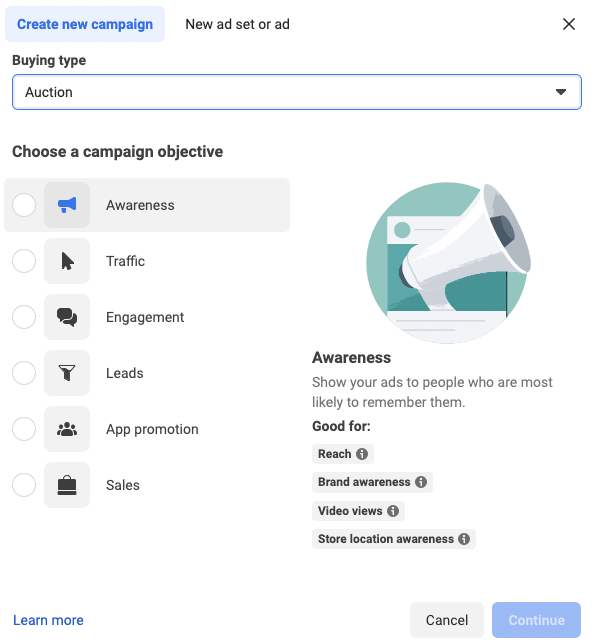Open the info icon next to Reach
This screenshot has width=593, height=643.
click(362, 454)
